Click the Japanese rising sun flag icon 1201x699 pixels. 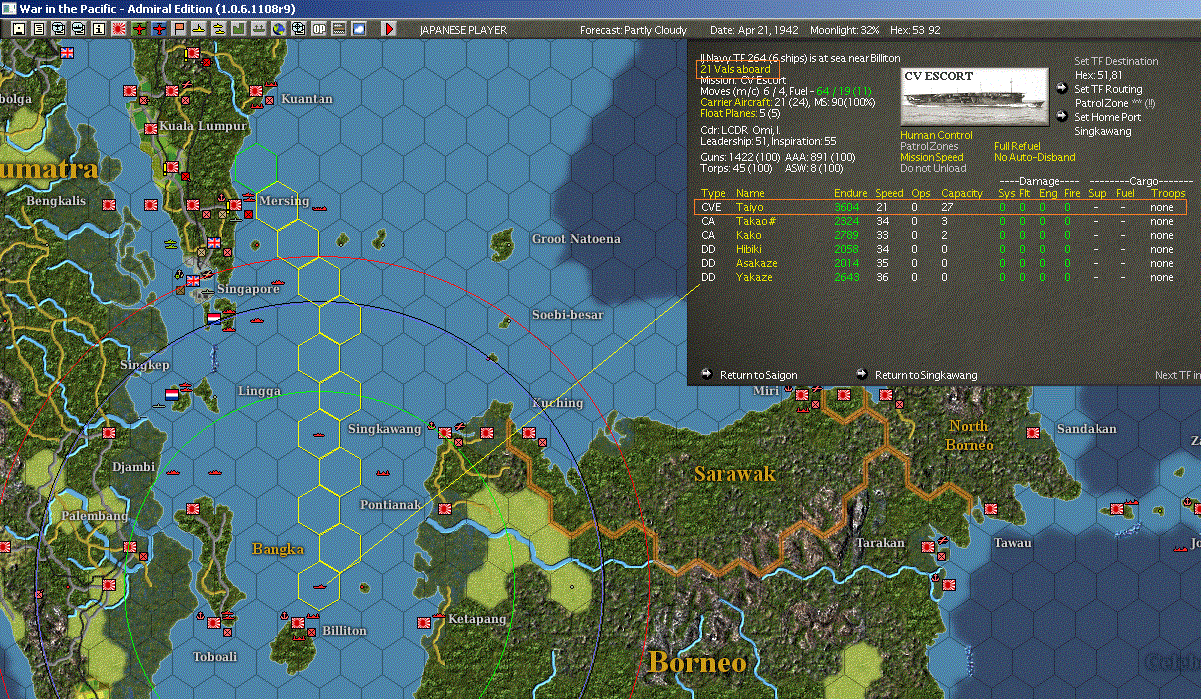[x=118, y=29]
